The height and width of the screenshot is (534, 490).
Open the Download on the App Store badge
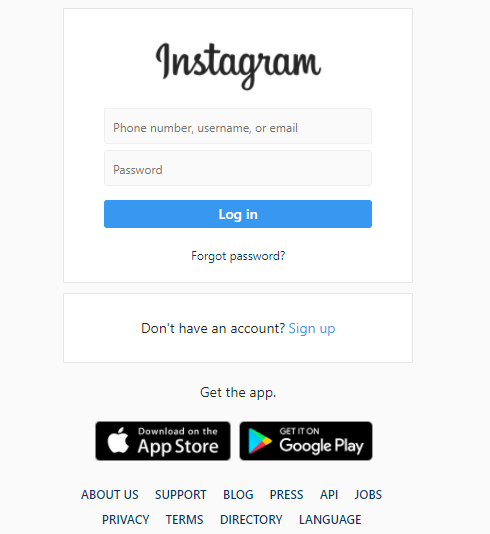163,441
